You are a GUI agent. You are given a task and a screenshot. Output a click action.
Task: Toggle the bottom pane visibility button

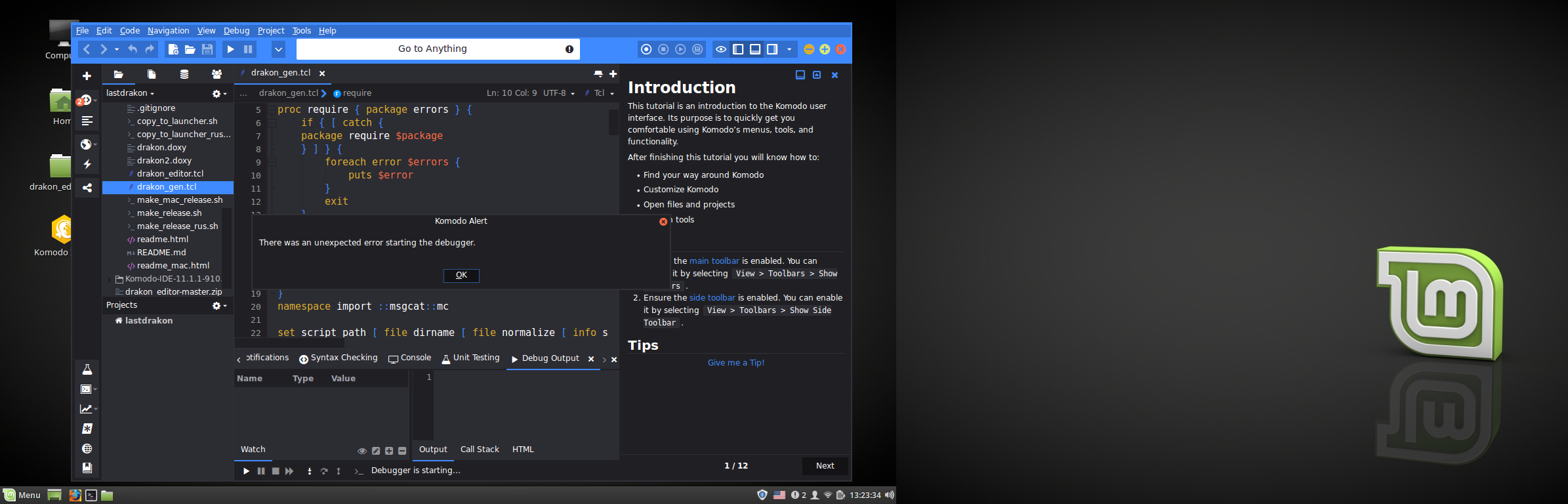[x=755, y=49]
